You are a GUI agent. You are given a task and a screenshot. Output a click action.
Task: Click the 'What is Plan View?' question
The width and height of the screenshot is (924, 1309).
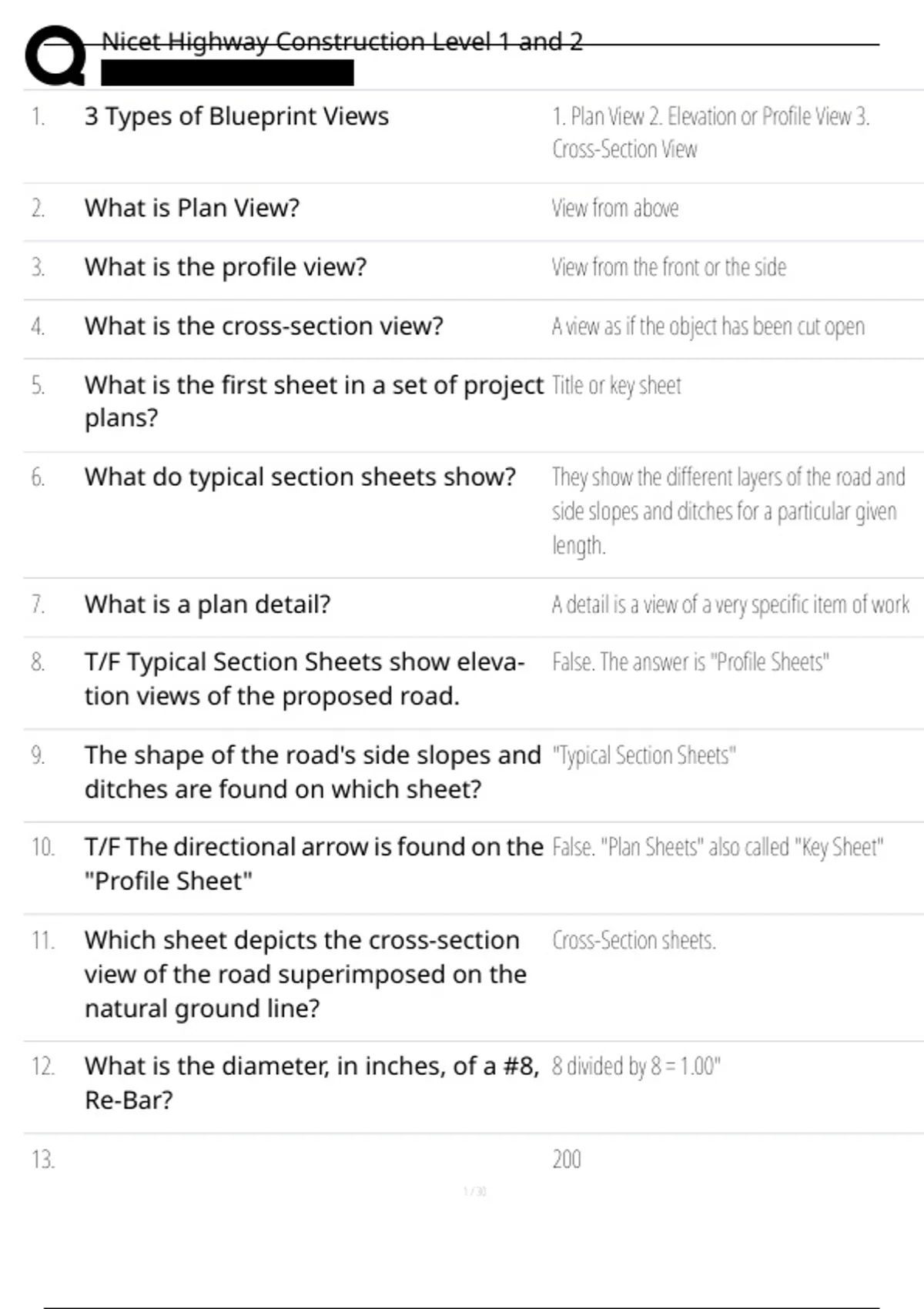[x=192, y=208]
